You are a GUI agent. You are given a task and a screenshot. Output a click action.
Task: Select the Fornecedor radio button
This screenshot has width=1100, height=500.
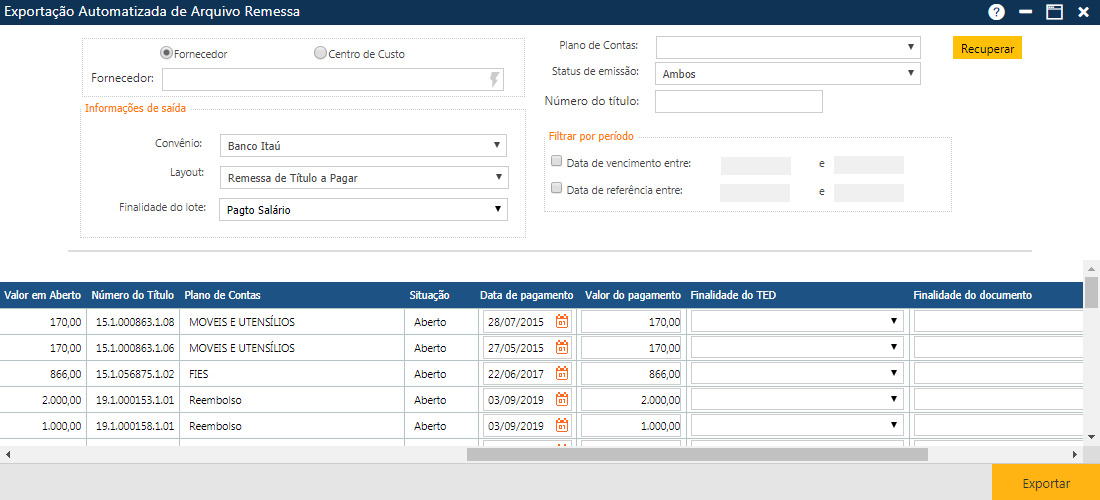167,53
